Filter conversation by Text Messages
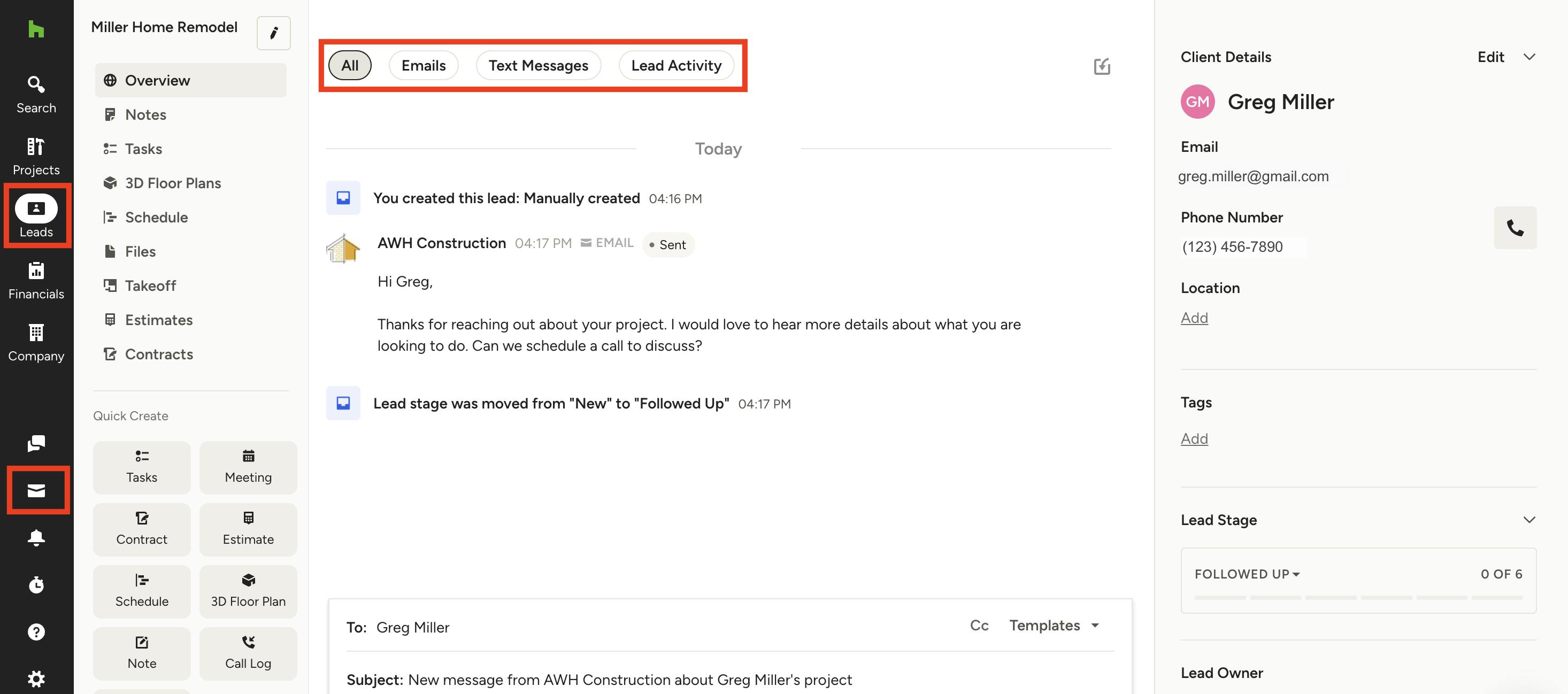Viewport: 1568px width, 694px height. point(538,65)
